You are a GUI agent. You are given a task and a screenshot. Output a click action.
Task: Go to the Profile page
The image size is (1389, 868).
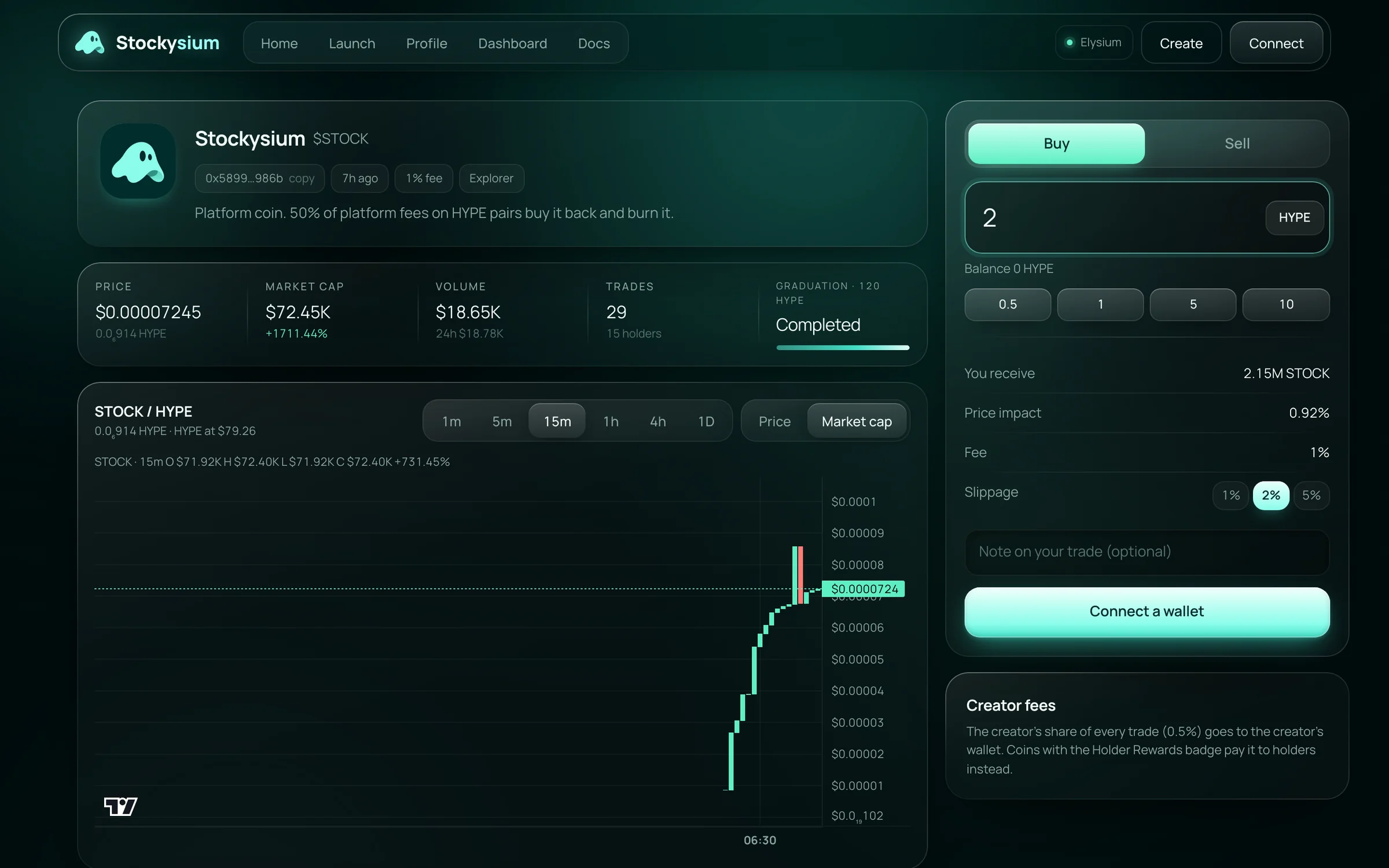point(427,43)
